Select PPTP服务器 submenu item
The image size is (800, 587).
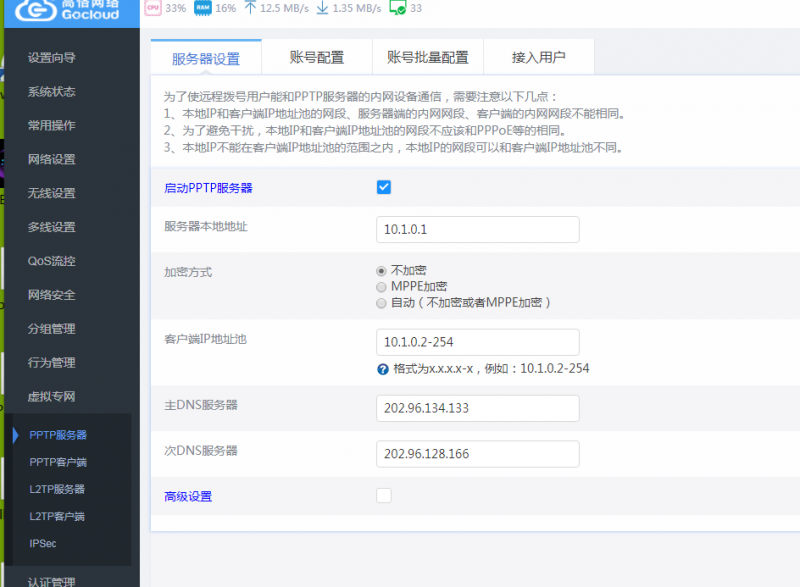58,435
